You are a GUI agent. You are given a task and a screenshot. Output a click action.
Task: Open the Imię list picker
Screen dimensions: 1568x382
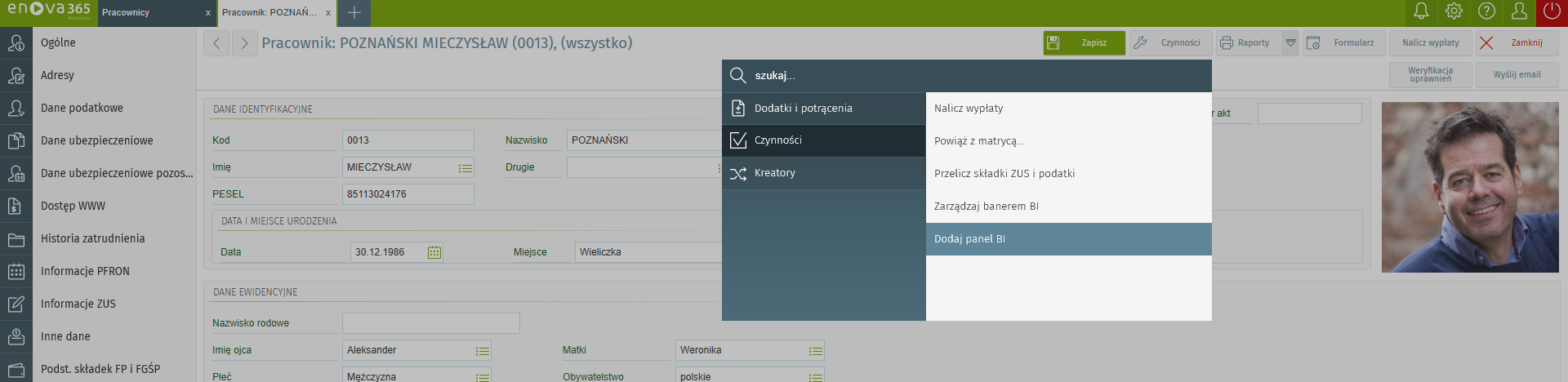coord(465,168)
